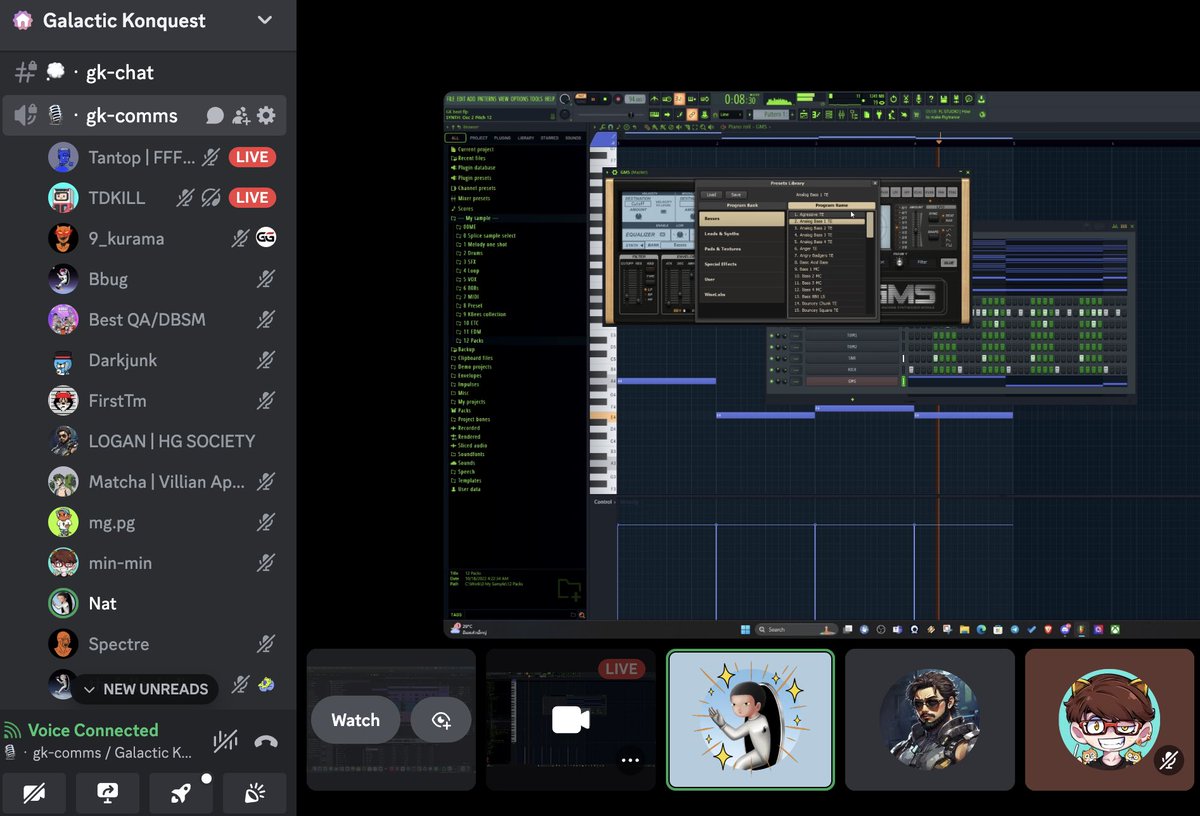The height and width of the screenshot is (816, 1200).
Task: Expand Plugin database in FL browser
Action: coord(477,168)
